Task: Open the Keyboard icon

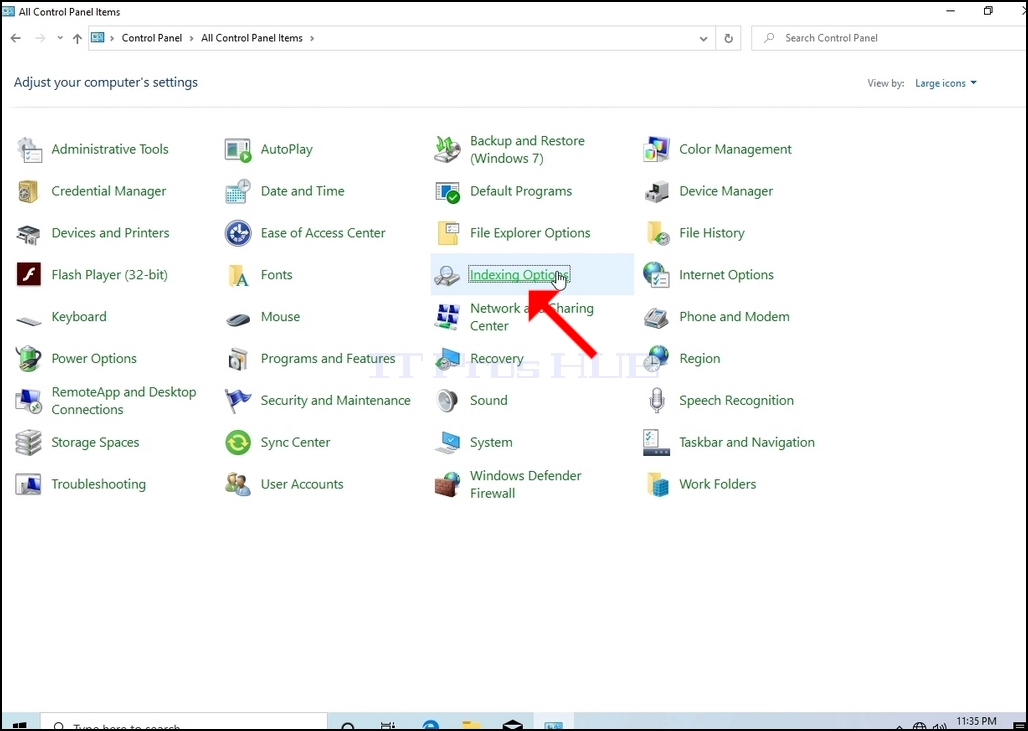Action: coord(29,320)
